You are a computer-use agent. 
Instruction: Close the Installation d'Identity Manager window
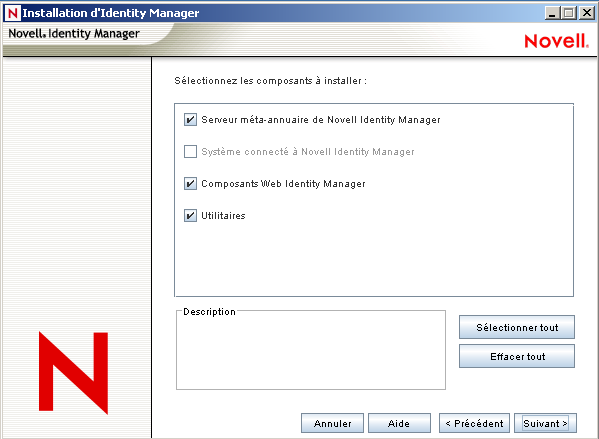point(587,13)
